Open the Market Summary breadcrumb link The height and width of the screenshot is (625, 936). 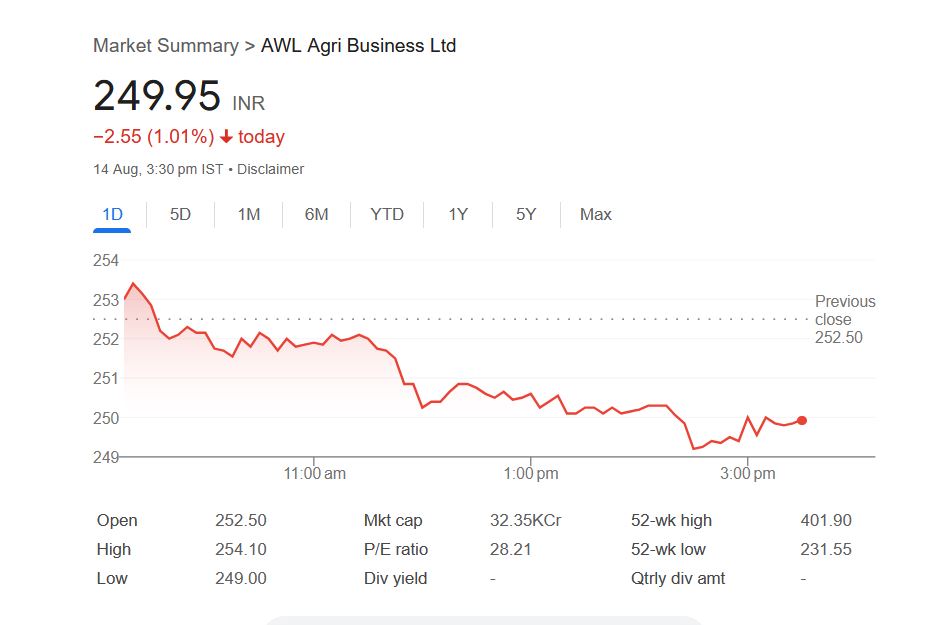click(165, 46)
